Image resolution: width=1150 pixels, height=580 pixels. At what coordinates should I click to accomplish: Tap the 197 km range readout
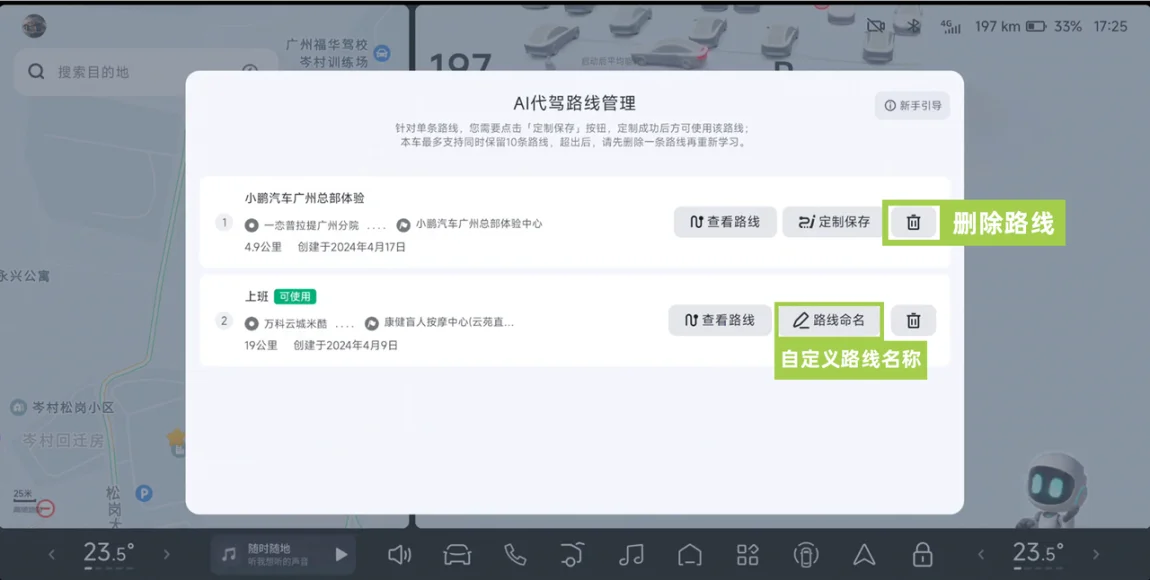(x=997, y=26)
